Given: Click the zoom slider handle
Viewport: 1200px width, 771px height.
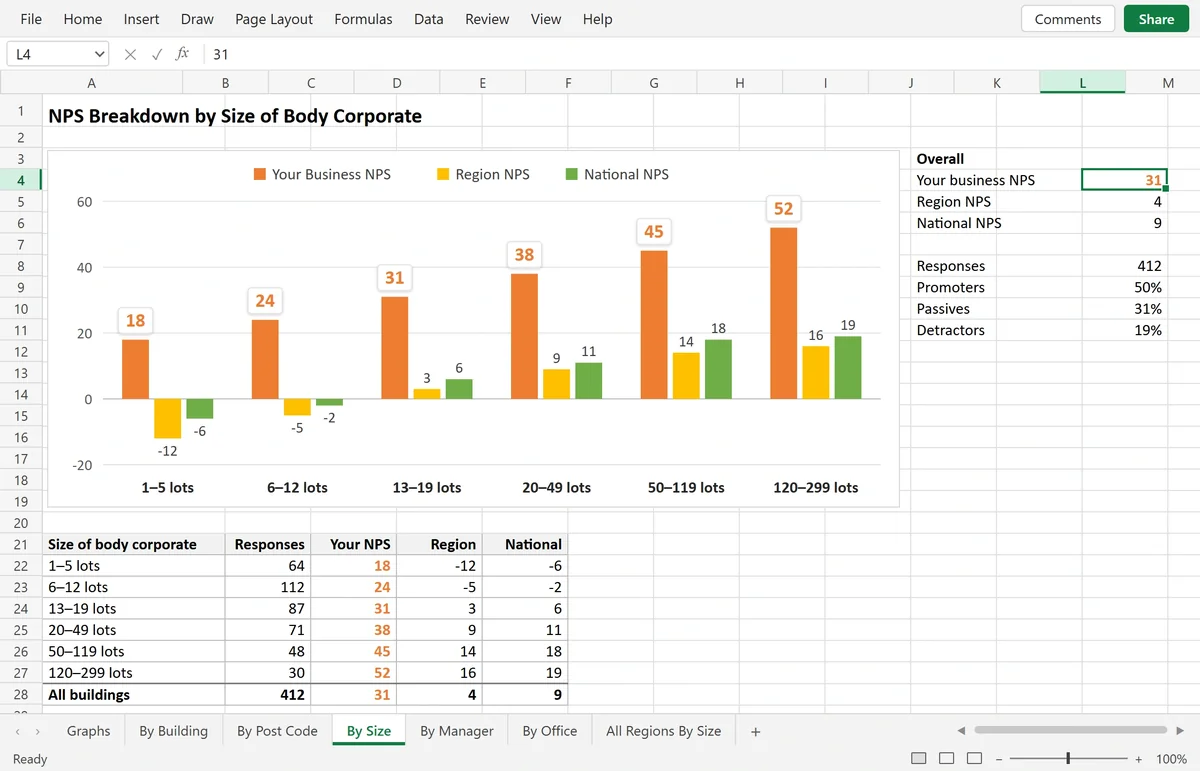Looking at the screenshot, I should 1069,759.
